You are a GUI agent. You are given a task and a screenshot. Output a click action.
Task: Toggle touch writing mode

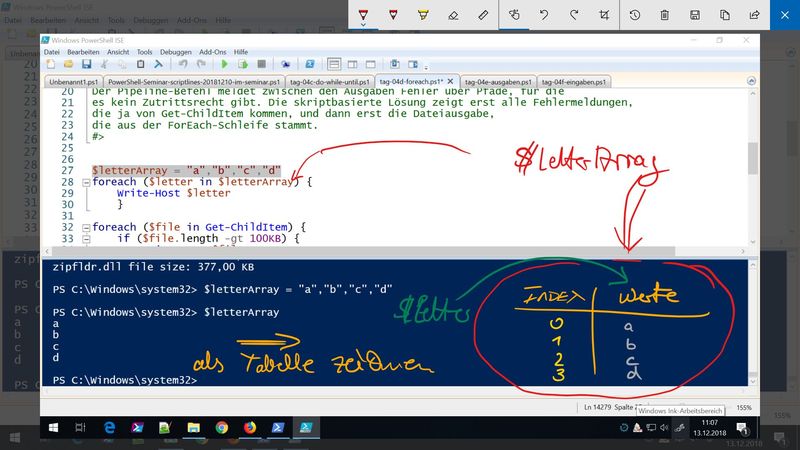[x=514, y=15]
